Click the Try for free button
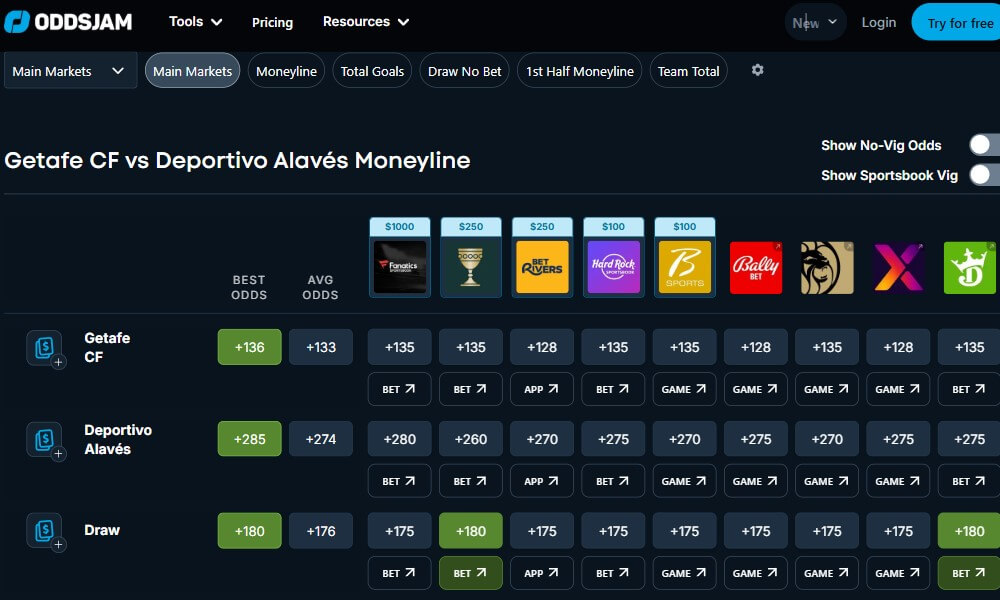The width and height of the screenshot is (1000, 600). coord(958,23)
